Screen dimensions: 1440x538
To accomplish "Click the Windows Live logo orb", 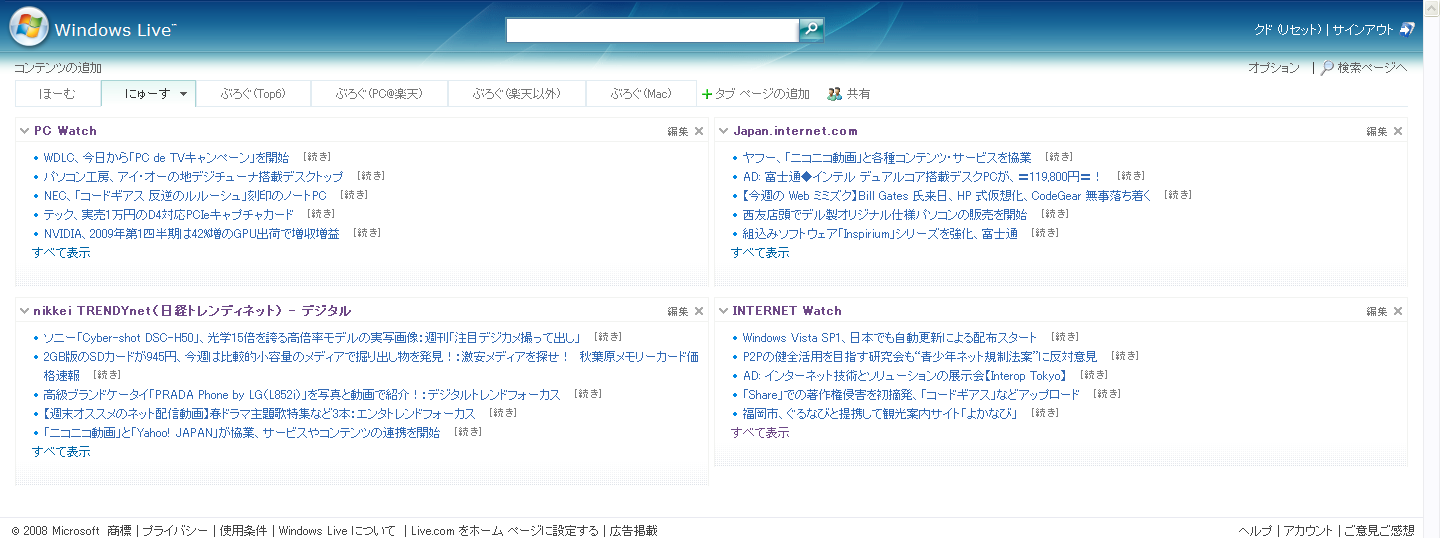I will [x=28, y=27].
